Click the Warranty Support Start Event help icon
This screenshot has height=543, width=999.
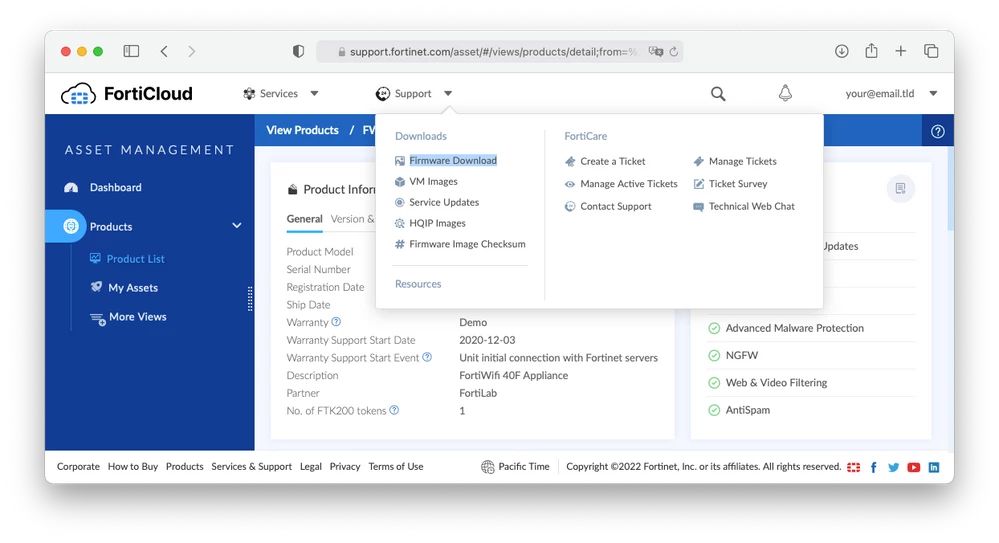428,357
